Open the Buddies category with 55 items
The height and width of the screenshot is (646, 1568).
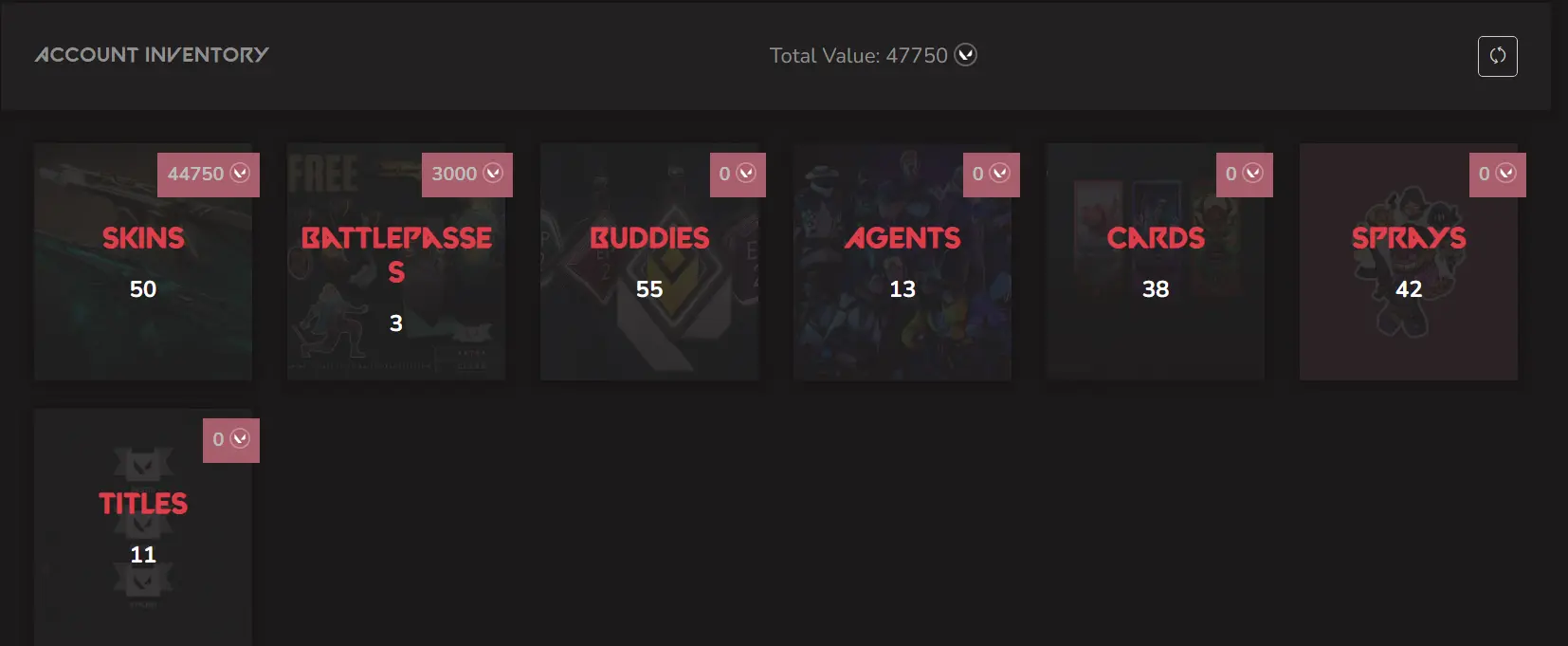pyautogui.click(x=649, y=262)
